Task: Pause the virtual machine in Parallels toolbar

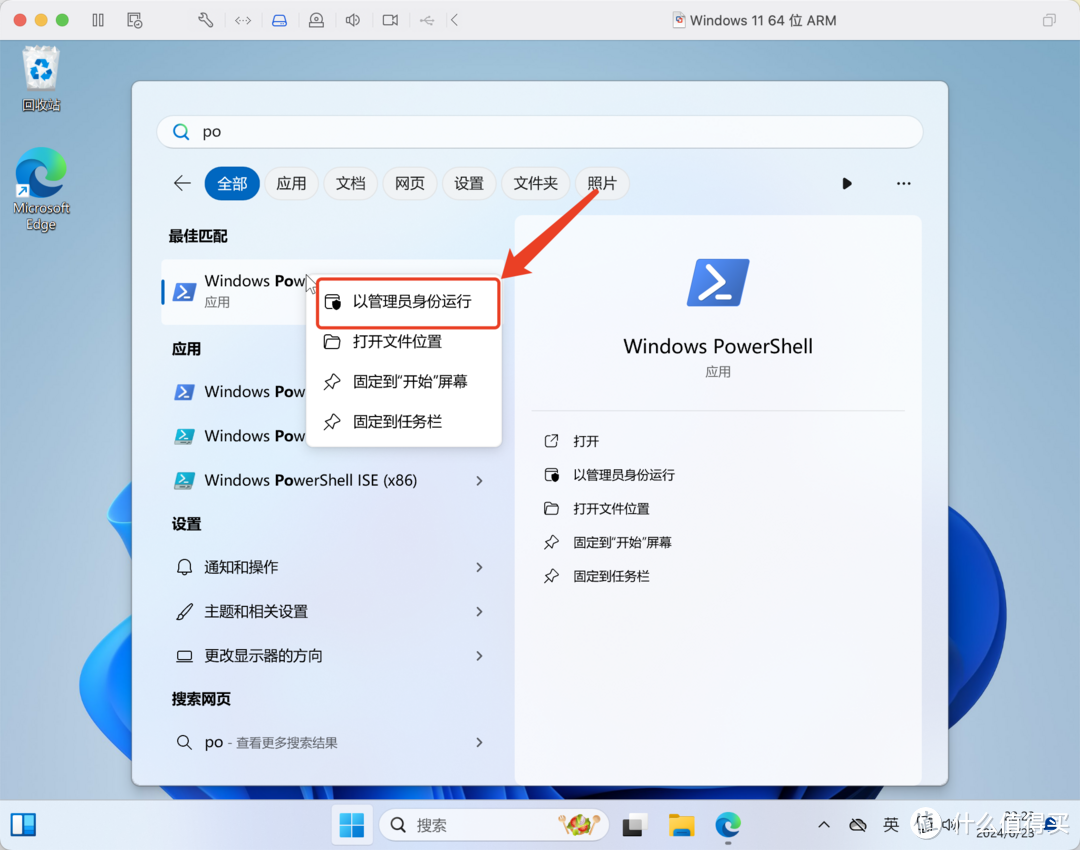Action: 98,20
